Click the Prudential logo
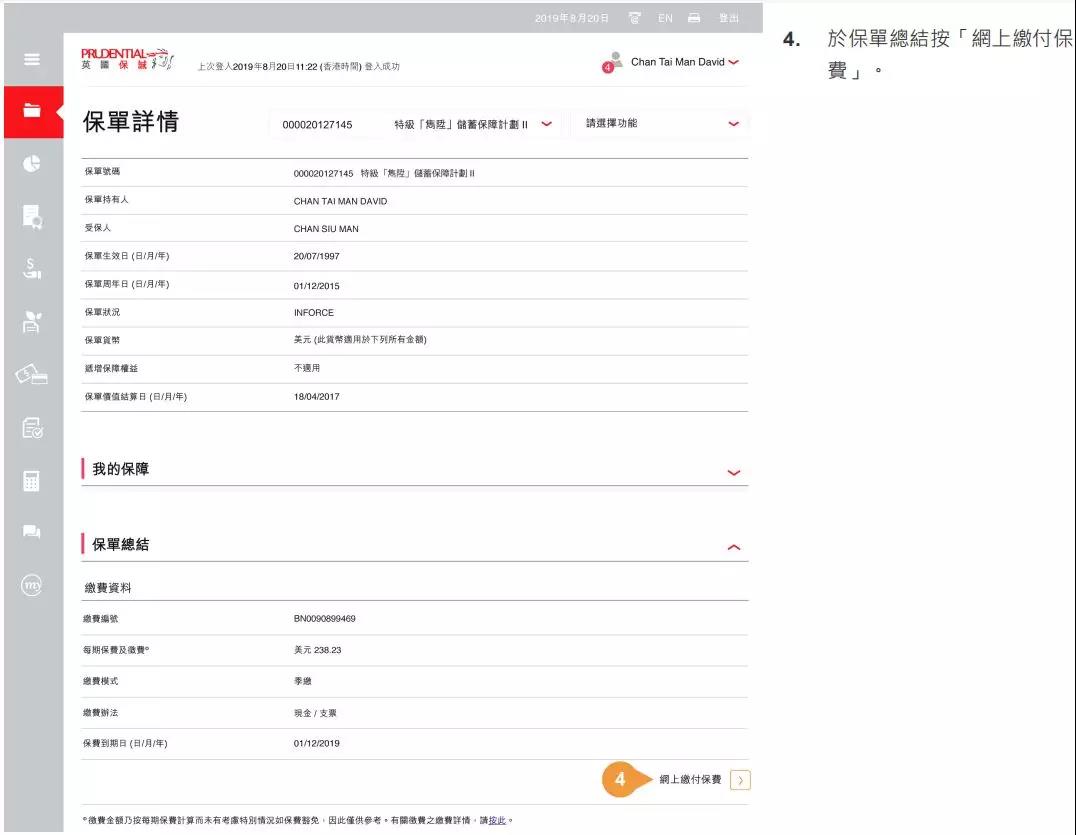Viewport: 1076px width, 835px height. (128, 59)
